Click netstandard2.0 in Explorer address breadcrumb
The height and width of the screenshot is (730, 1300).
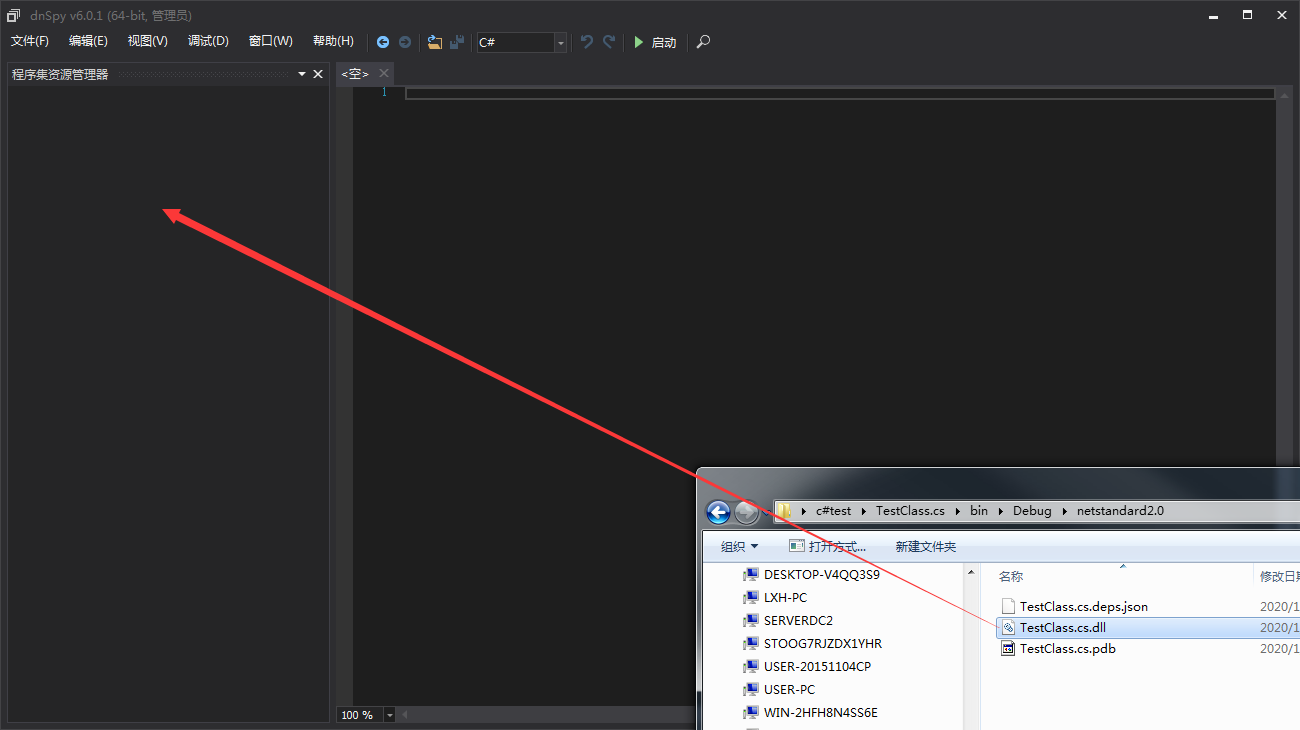[1120, 511]
